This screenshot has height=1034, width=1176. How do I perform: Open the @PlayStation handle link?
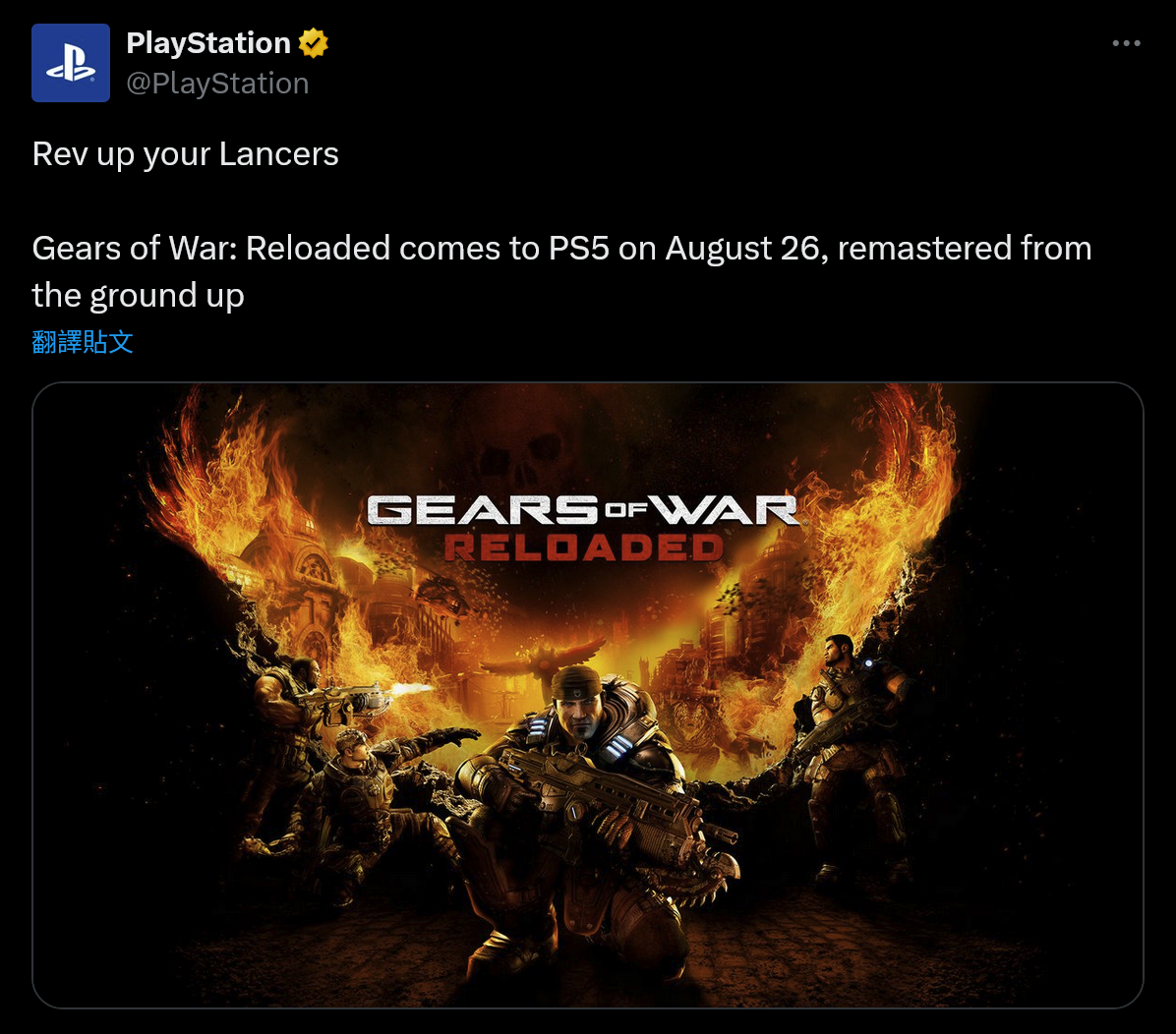point(217,84)
